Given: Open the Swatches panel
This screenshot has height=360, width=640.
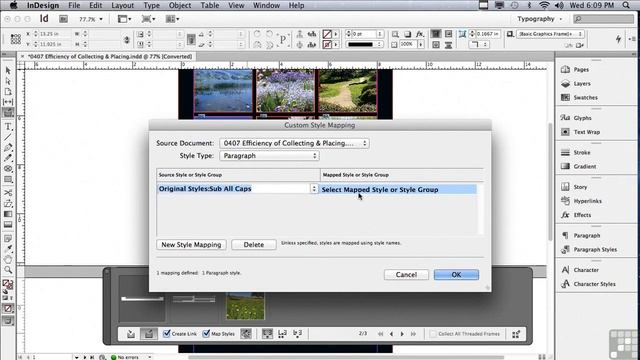Looking at the screenshot, I should [579, 98].
